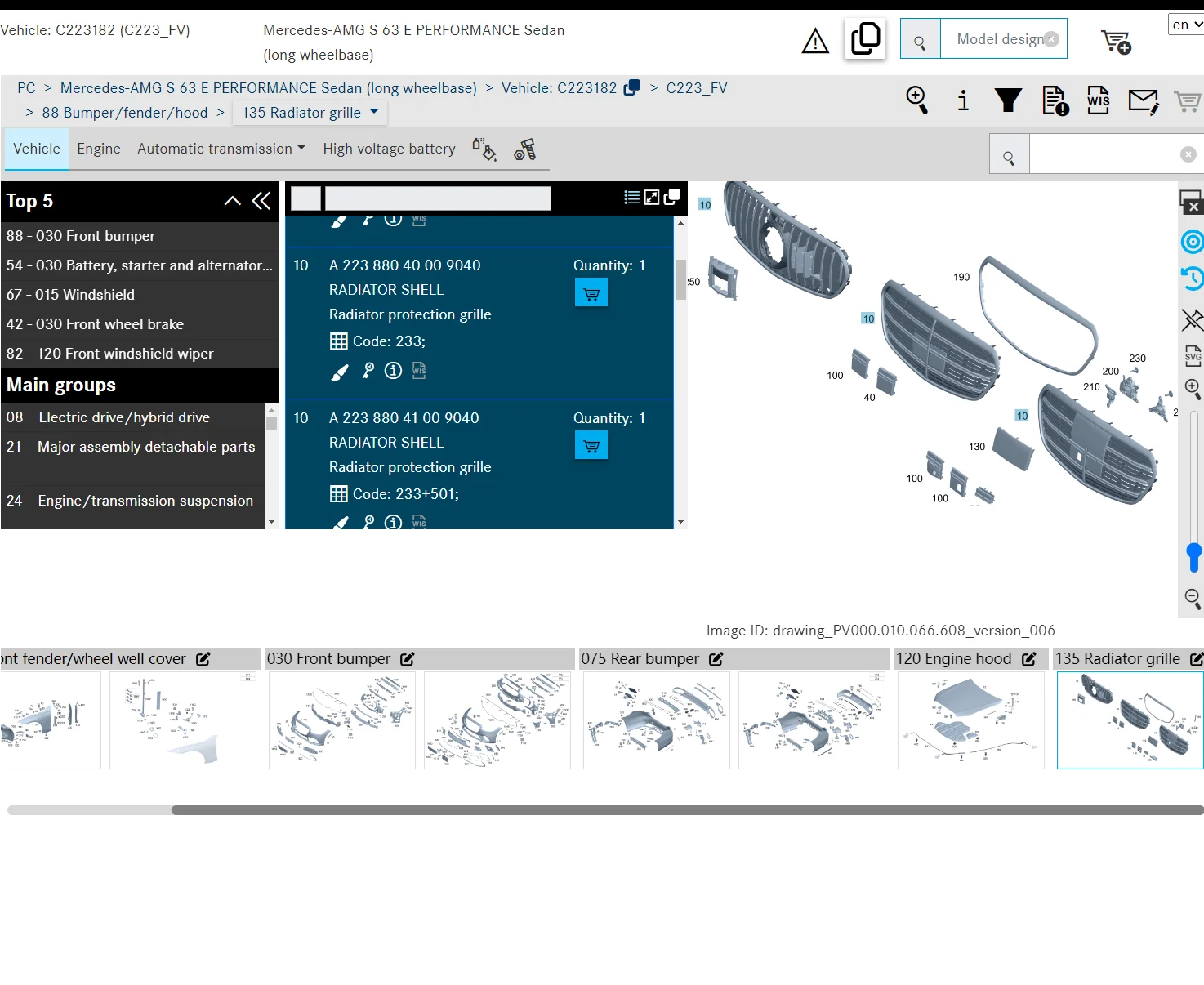The width and height of the screenshot is (1204, 985).
Task: Switch to the Engine tab
Action: point(99,149)
